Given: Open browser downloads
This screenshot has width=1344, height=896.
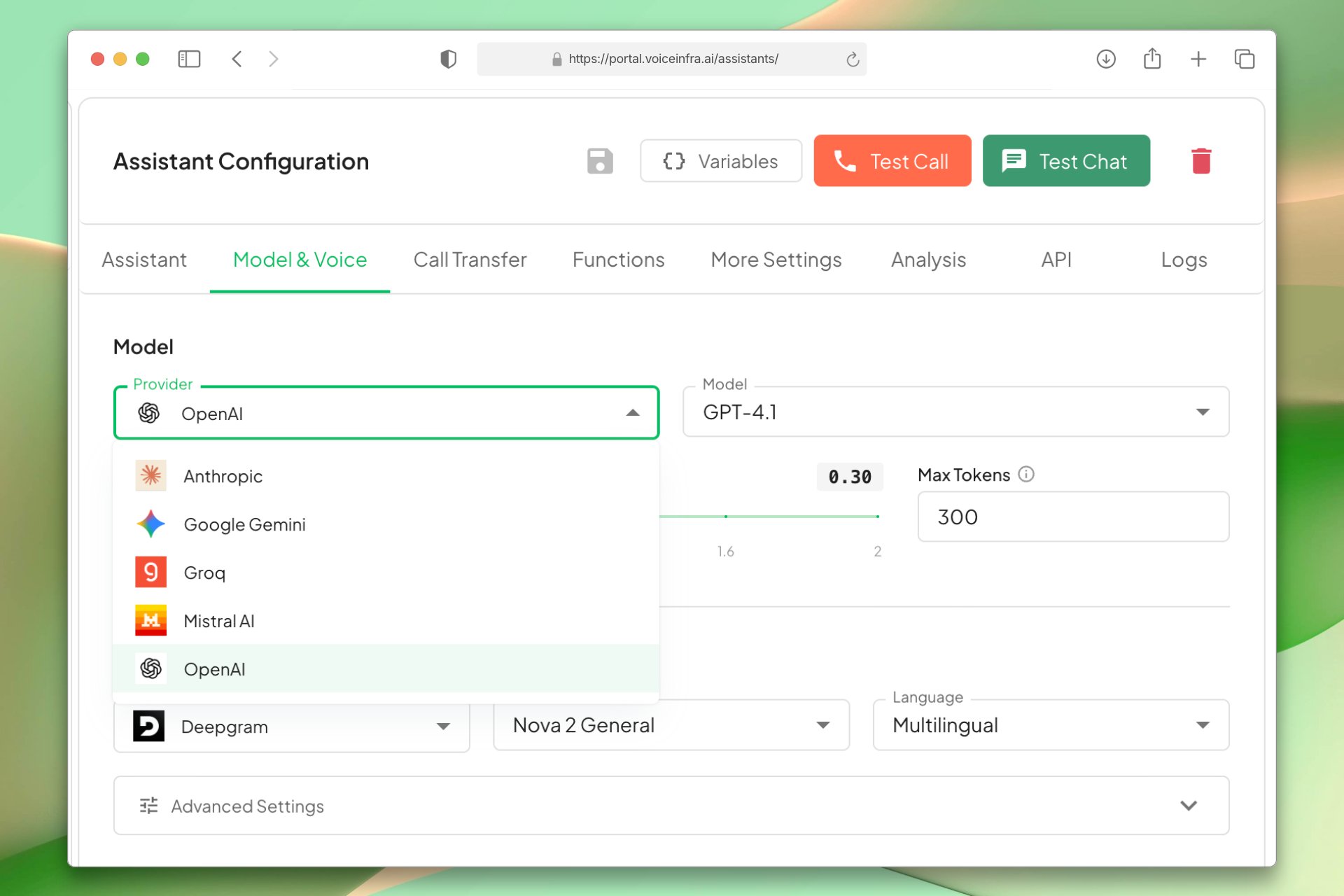Looking at the screenshot, I should (x=1106, y=59).
